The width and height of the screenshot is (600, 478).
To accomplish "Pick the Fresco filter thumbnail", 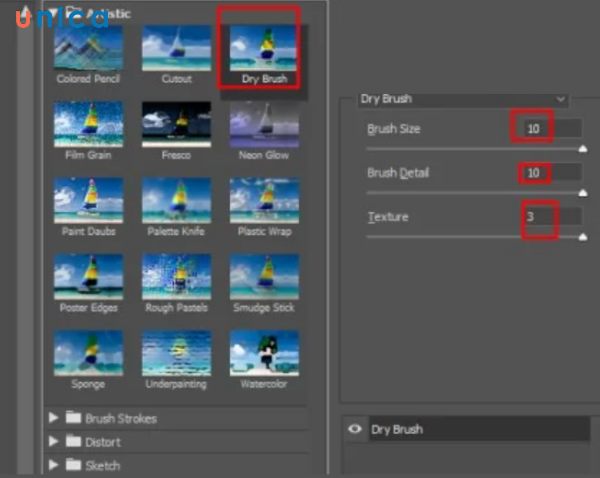I will point(176,124).
